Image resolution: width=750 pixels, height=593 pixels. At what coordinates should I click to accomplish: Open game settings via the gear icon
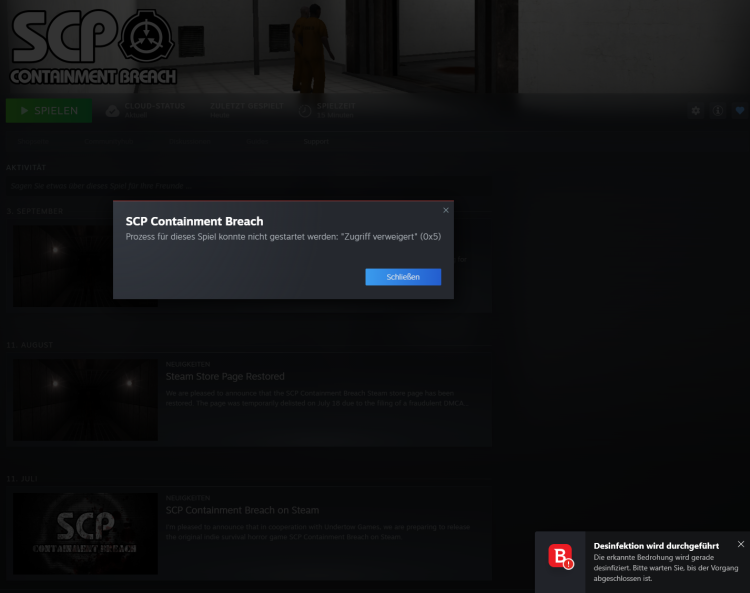coord(695,111)
